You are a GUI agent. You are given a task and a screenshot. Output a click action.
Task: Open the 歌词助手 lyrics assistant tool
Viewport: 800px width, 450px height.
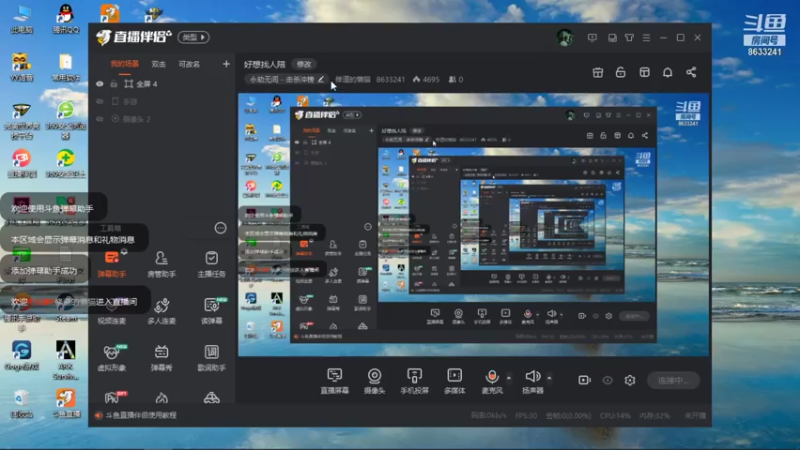point(211,358)
